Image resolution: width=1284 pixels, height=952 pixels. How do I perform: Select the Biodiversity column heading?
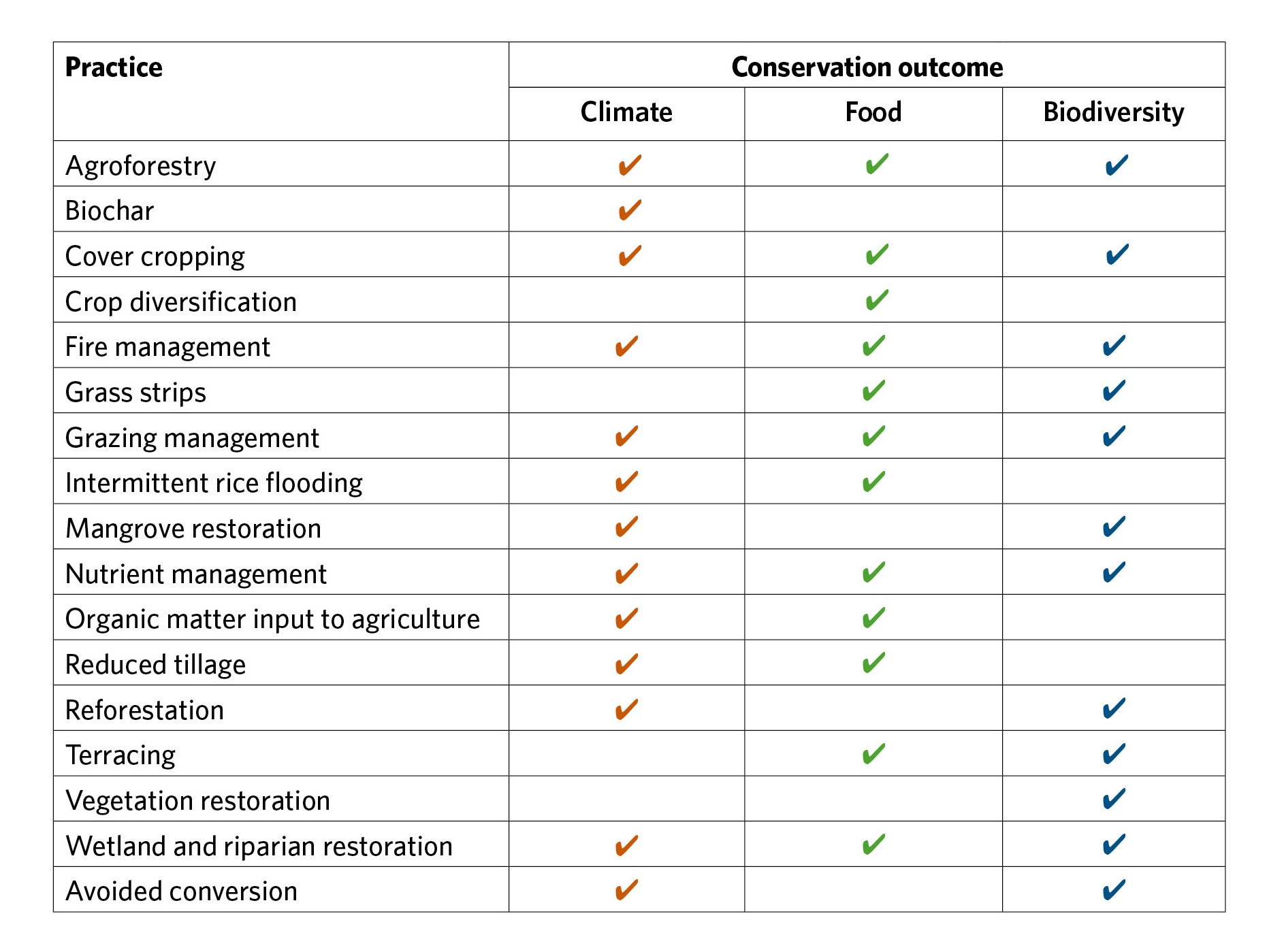tap(1114, 112)
